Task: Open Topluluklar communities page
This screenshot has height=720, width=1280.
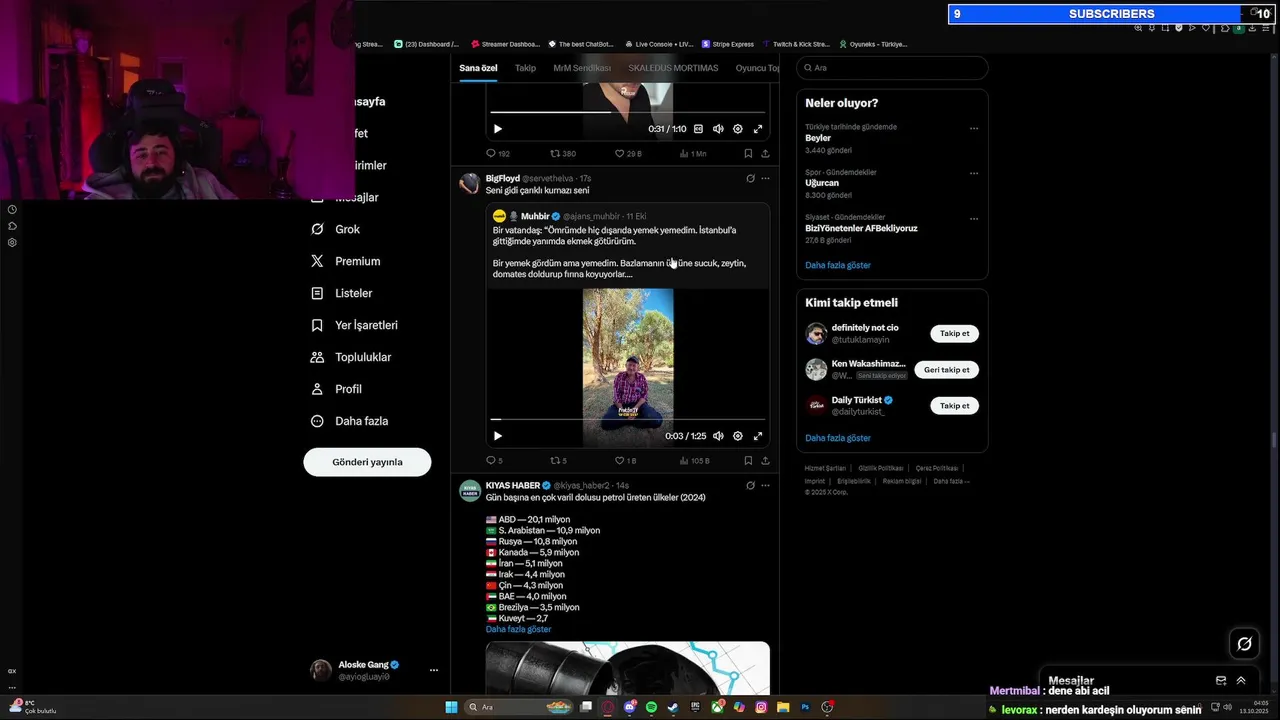Action: pyautogui.click(x=350, y=357)
